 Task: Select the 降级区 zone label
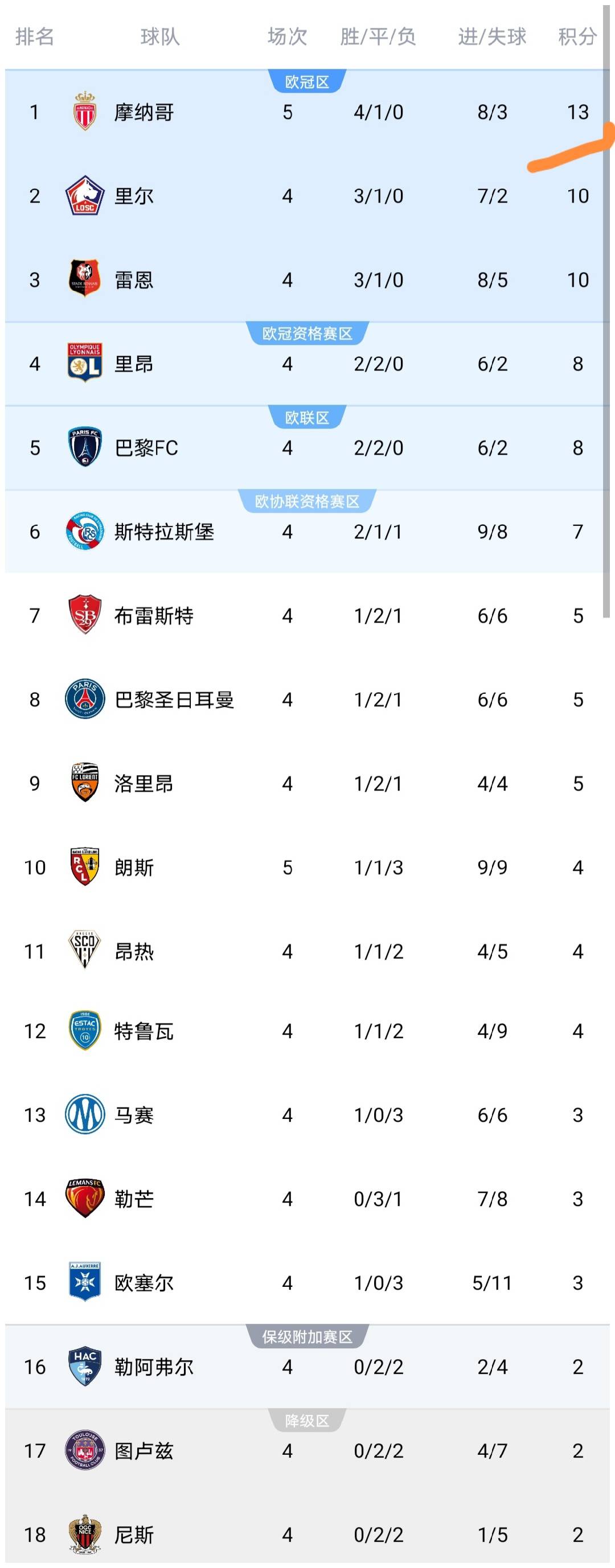point(307,1421)
